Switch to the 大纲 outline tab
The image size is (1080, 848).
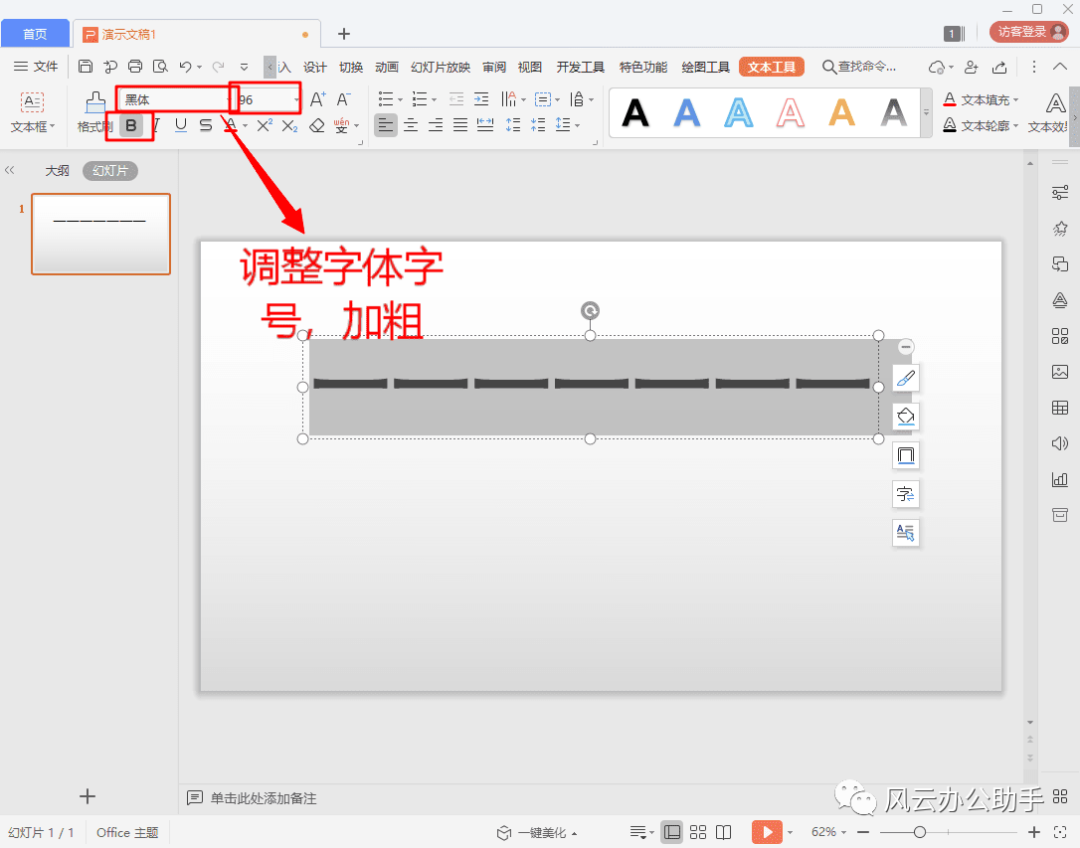point(57,170)
